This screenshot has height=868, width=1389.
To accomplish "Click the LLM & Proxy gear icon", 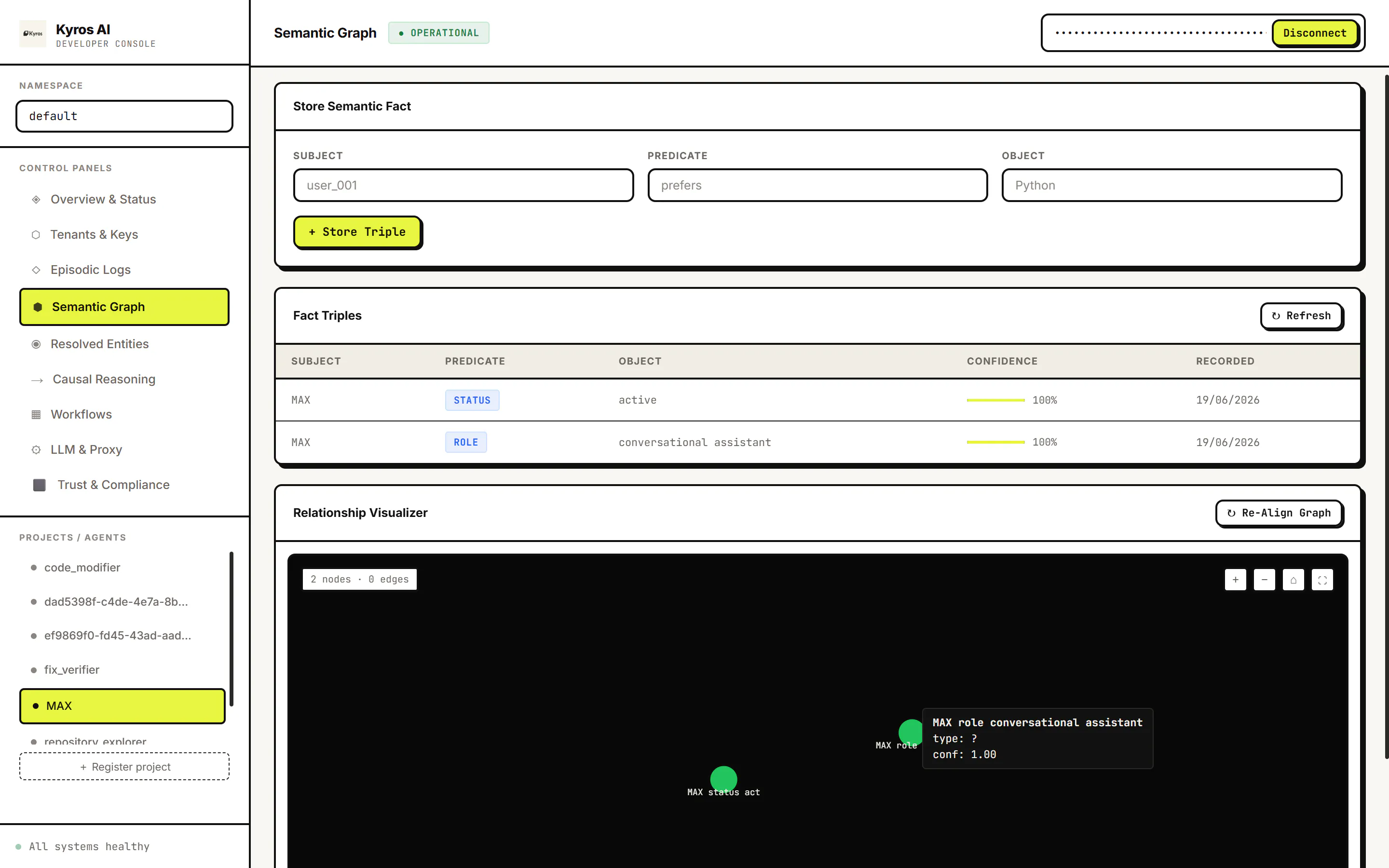I will point(36,450).
